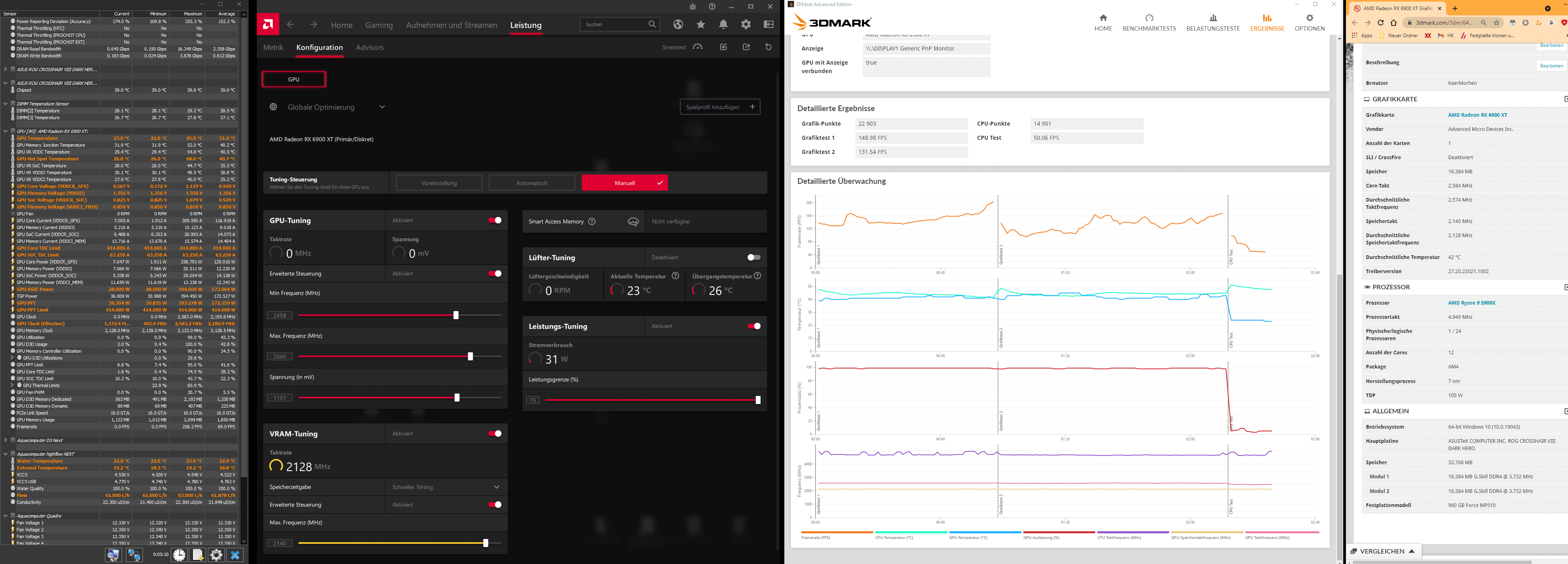Toggle GPU-Tuning switch

pyautogui.click(x=495, y=221)
